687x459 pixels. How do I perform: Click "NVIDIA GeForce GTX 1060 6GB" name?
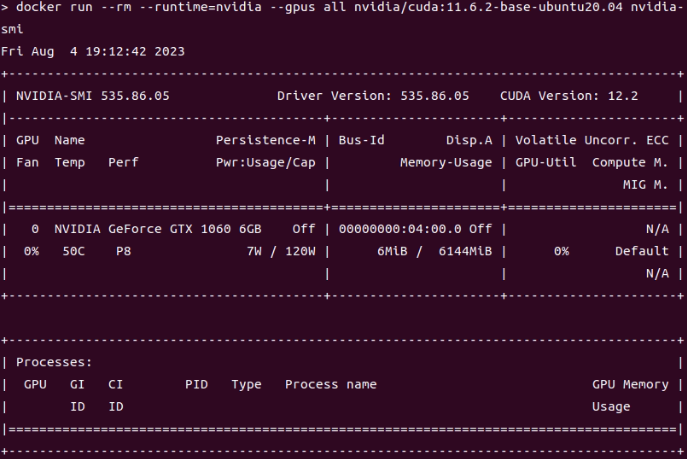pos(158,229)
